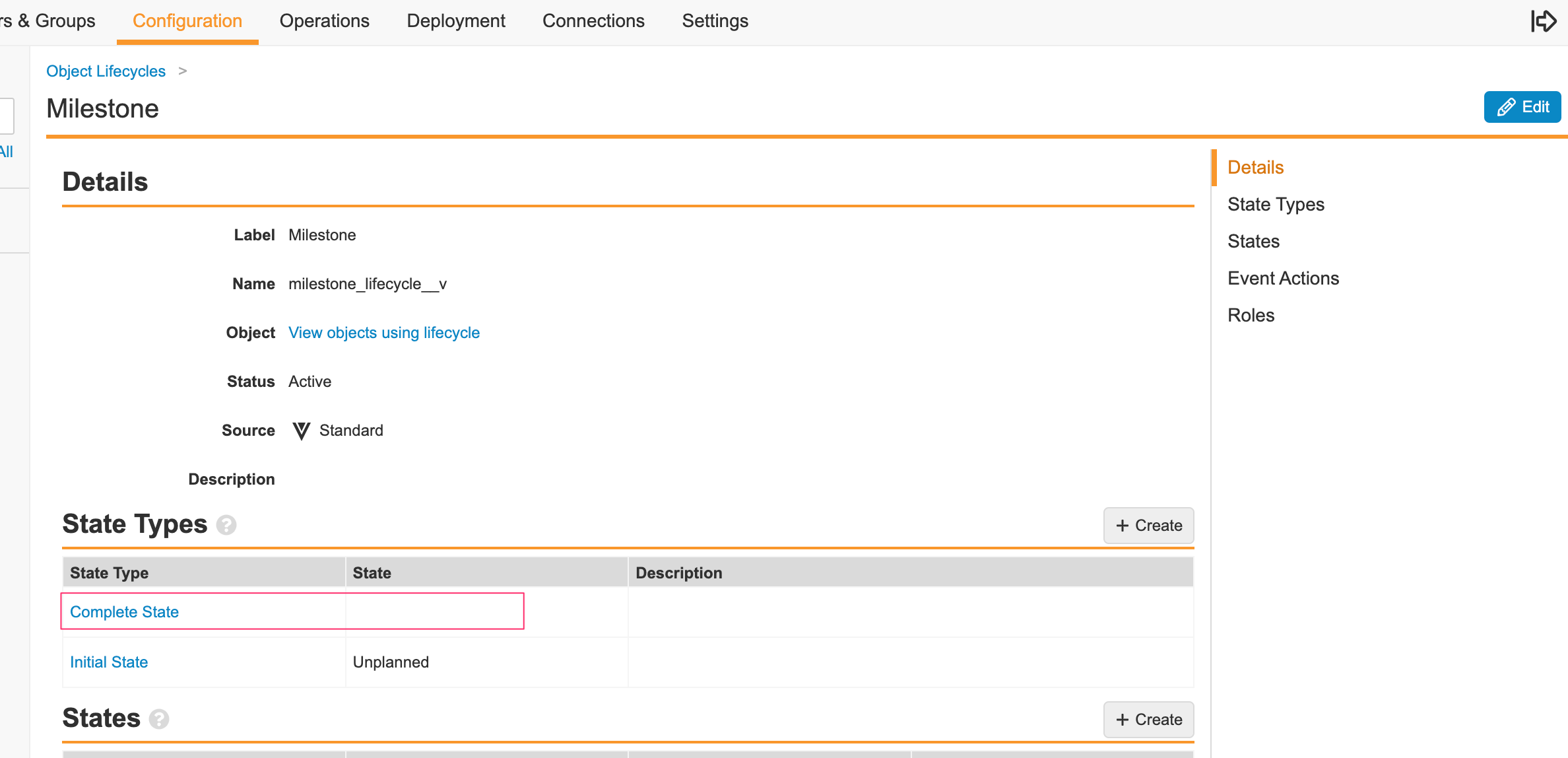Viewport: 1568px width, 758px height.
Task: Open View objects using lifecycle link
Action: 384,333
